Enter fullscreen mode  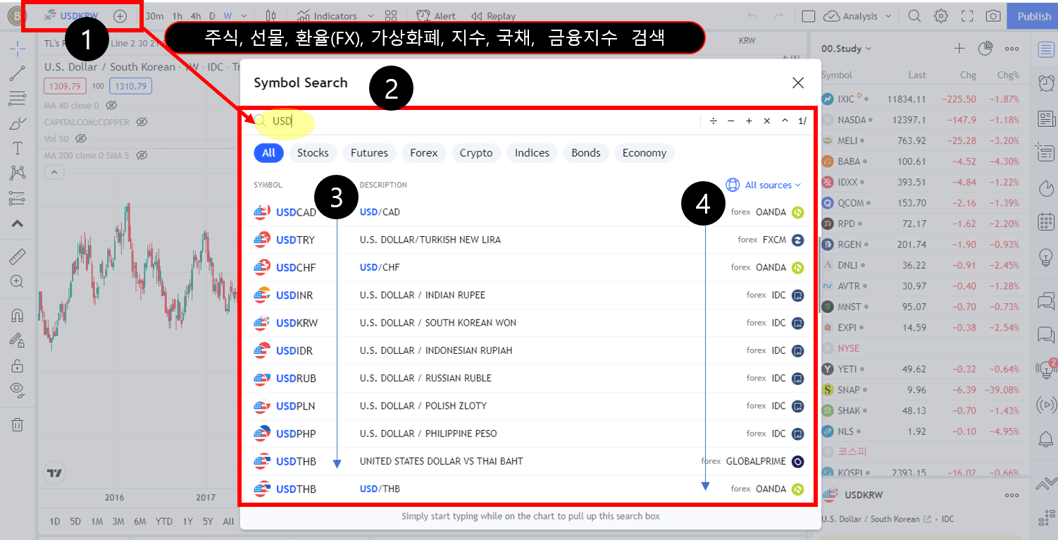(x=967, y=16)
